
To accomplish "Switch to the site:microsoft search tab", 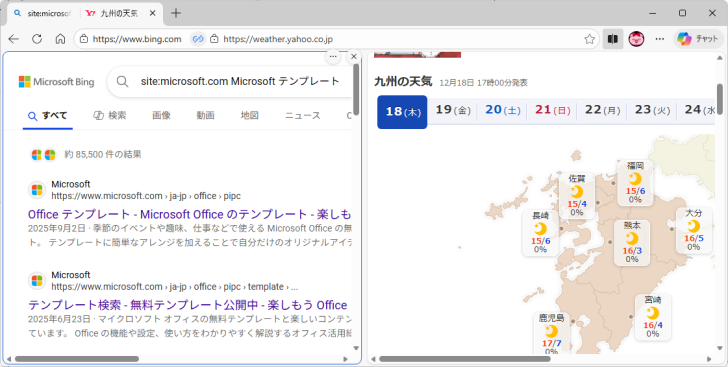I will 44,13.
